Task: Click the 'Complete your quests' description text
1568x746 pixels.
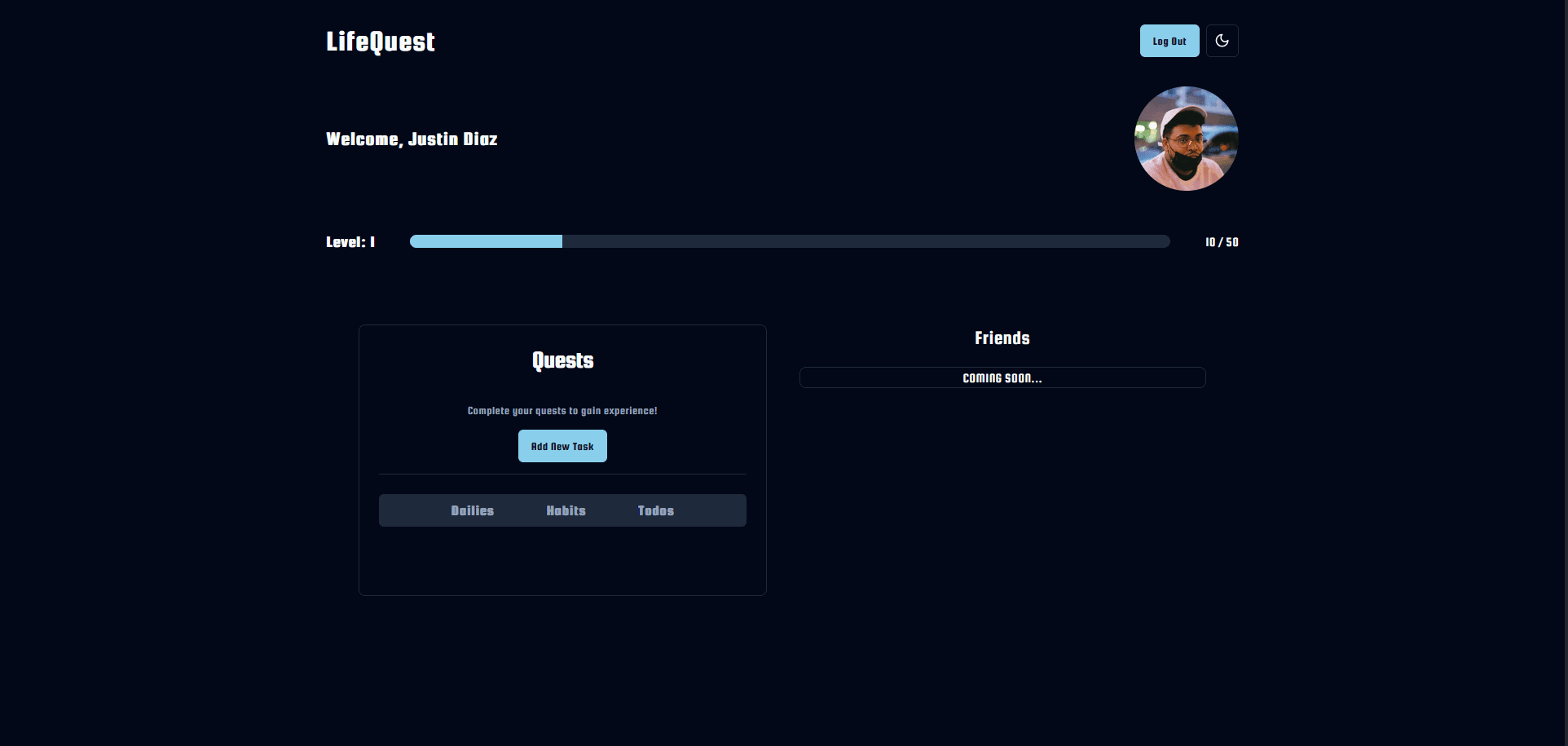Action: 562,411
